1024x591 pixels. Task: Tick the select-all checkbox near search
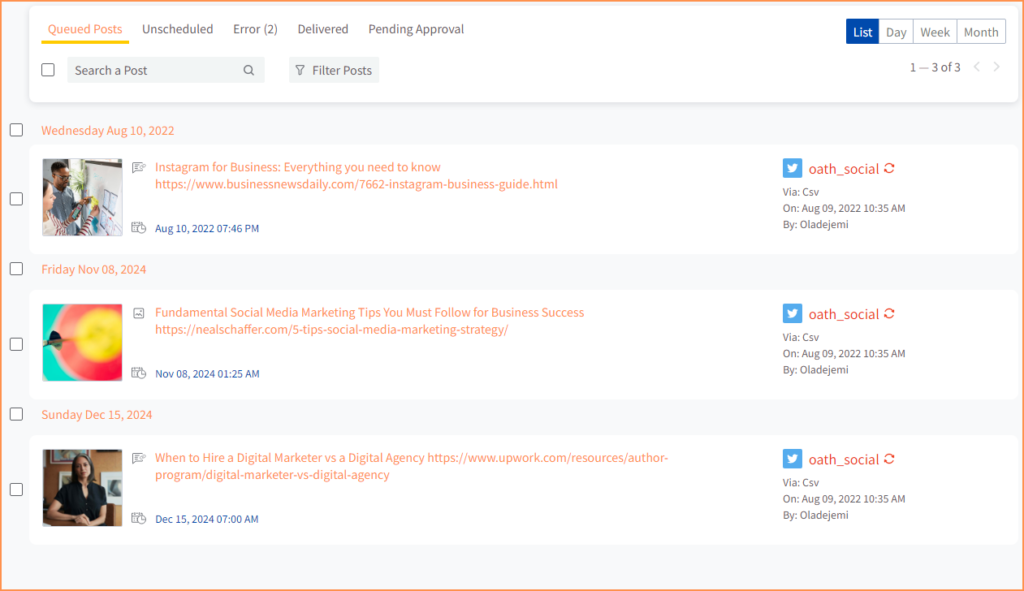click(48, 70)
